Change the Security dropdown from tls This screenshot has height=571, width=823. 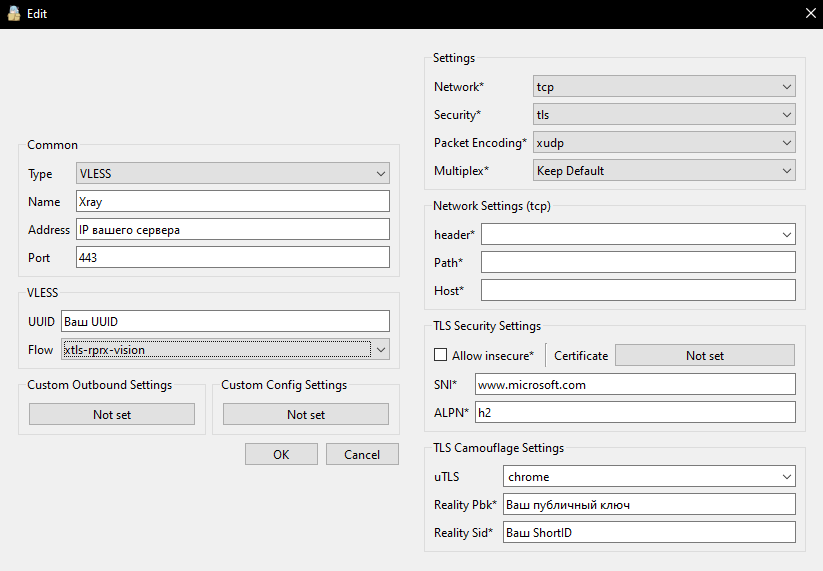[x=664, y=115]
